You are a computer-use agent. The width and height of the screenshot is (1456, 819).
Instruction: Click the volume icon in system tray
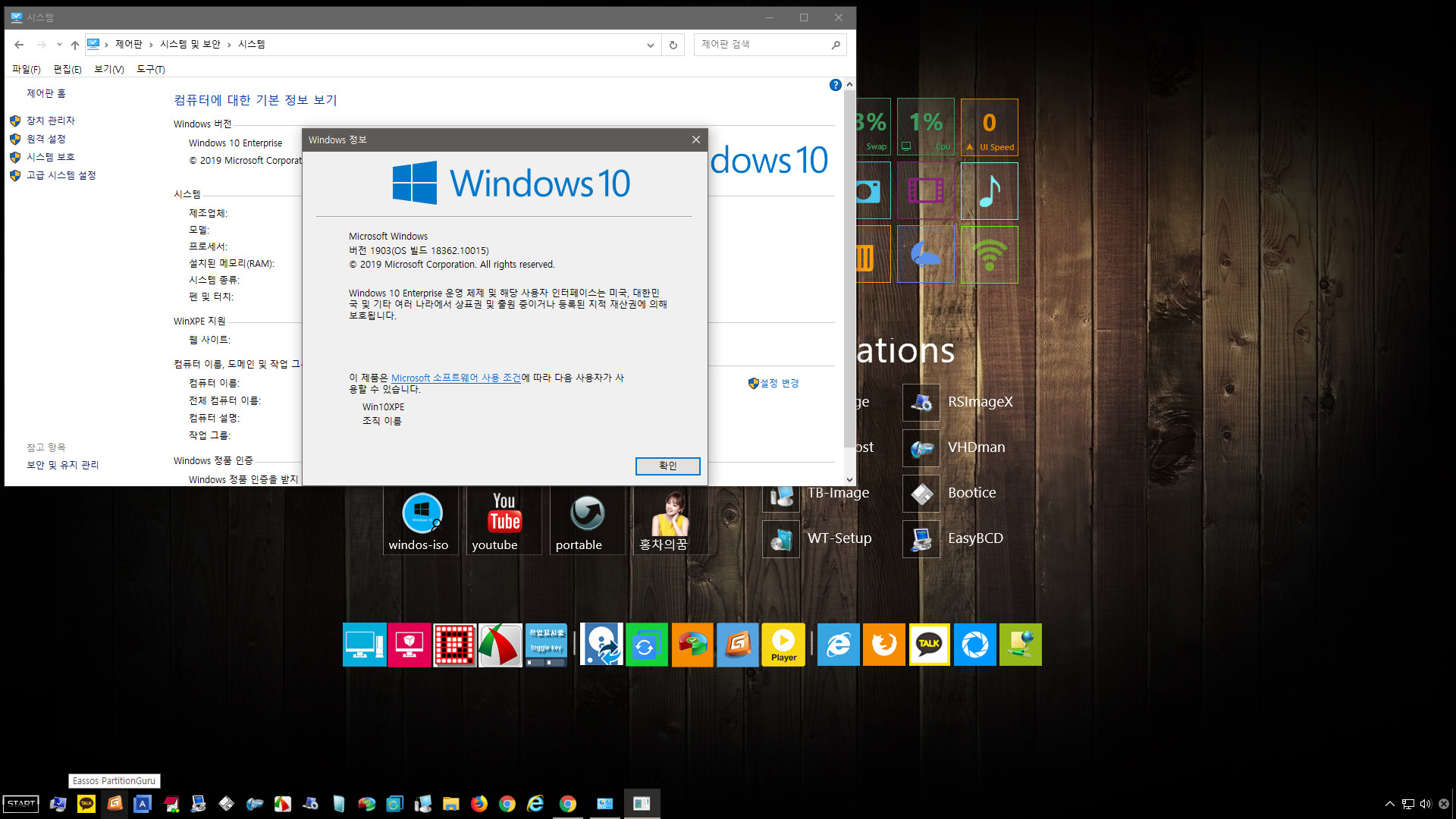(x=1426, y=804)
